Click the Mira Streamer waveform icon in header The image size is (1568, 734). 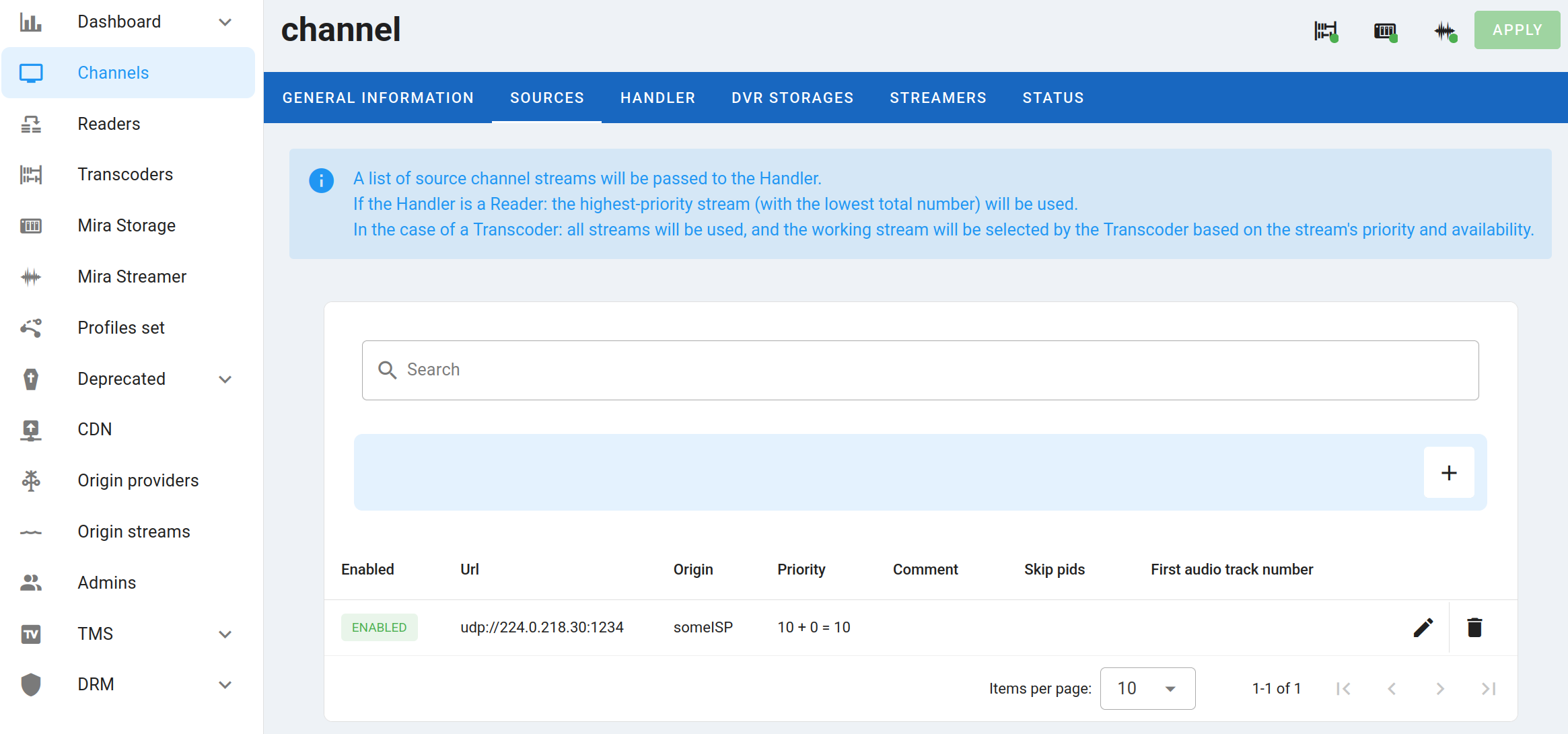click(x=1444, y=31)
